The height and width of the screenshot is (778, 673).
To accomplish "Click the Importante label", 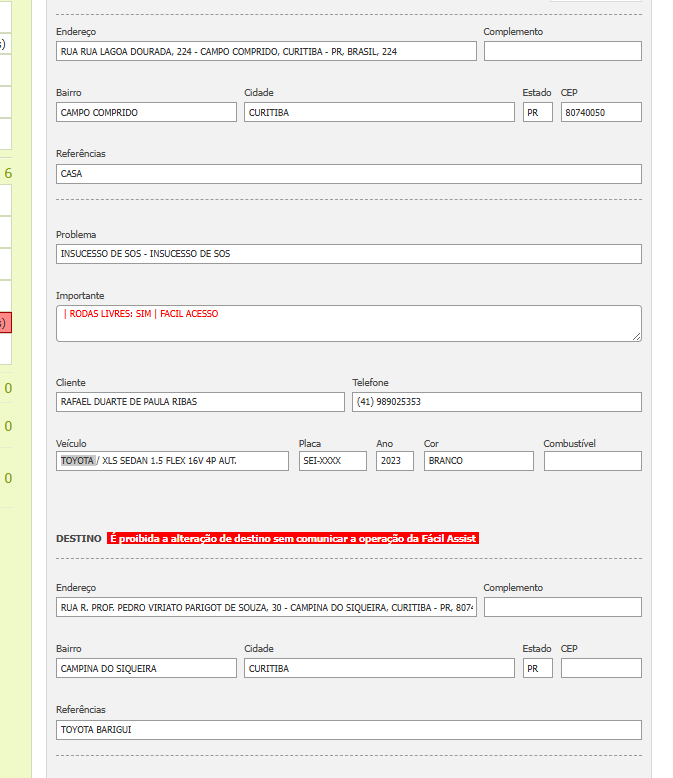I will coord(80,296).
